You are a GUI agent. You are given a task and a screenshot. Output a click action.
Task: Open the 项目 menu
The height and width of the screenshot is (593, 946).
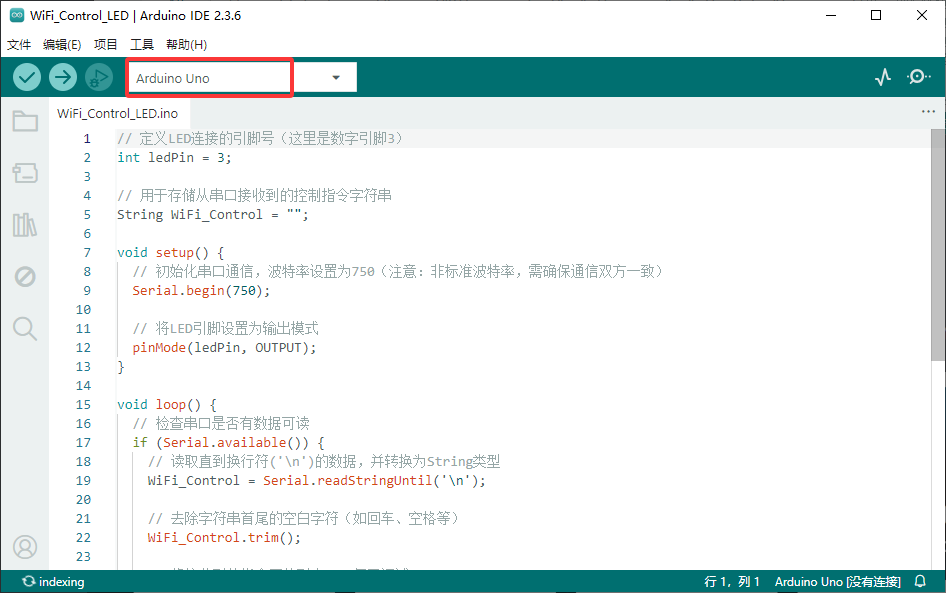[x=106, y=45]
